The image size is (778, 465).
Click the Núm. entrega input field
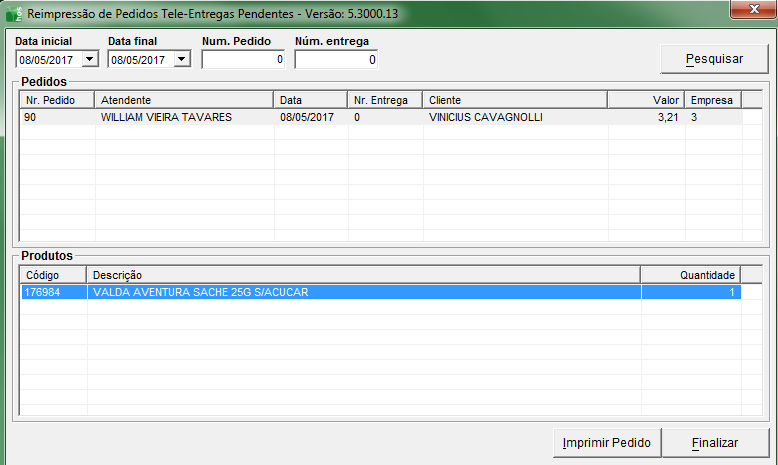pyautogui.click(x=336, y=60)
